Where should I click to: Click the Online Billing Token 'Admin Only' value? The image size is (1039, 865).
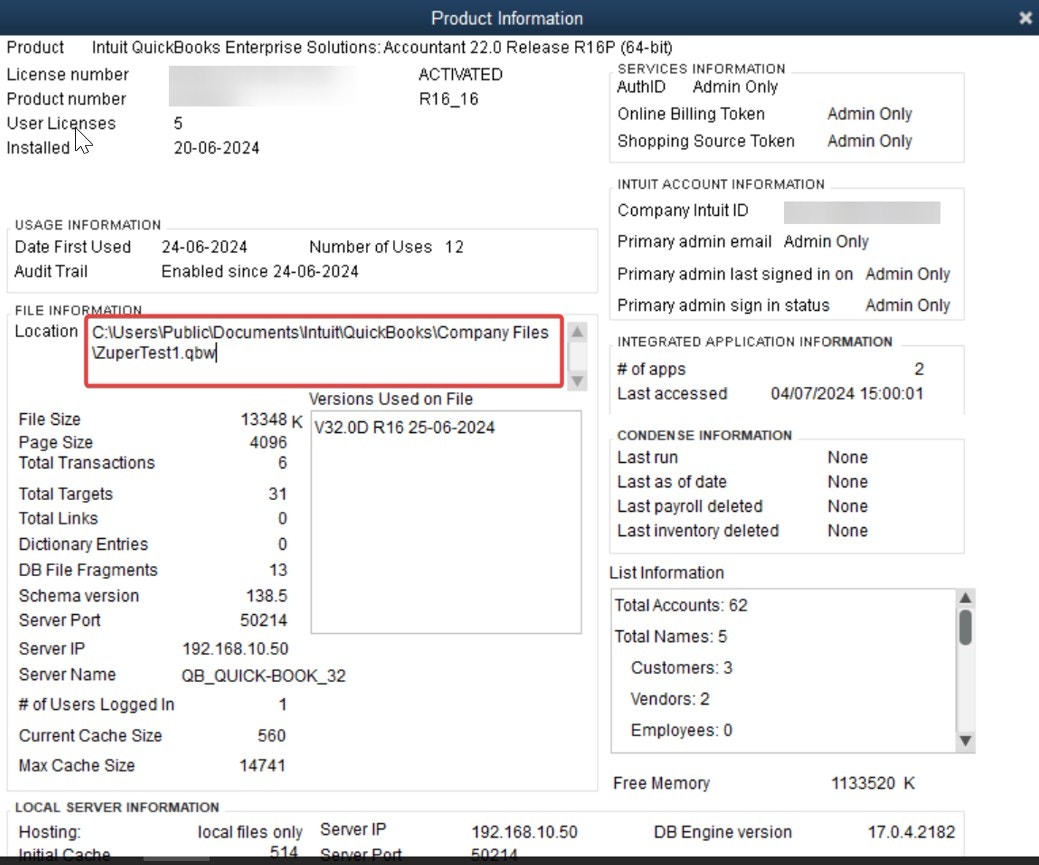869,114
